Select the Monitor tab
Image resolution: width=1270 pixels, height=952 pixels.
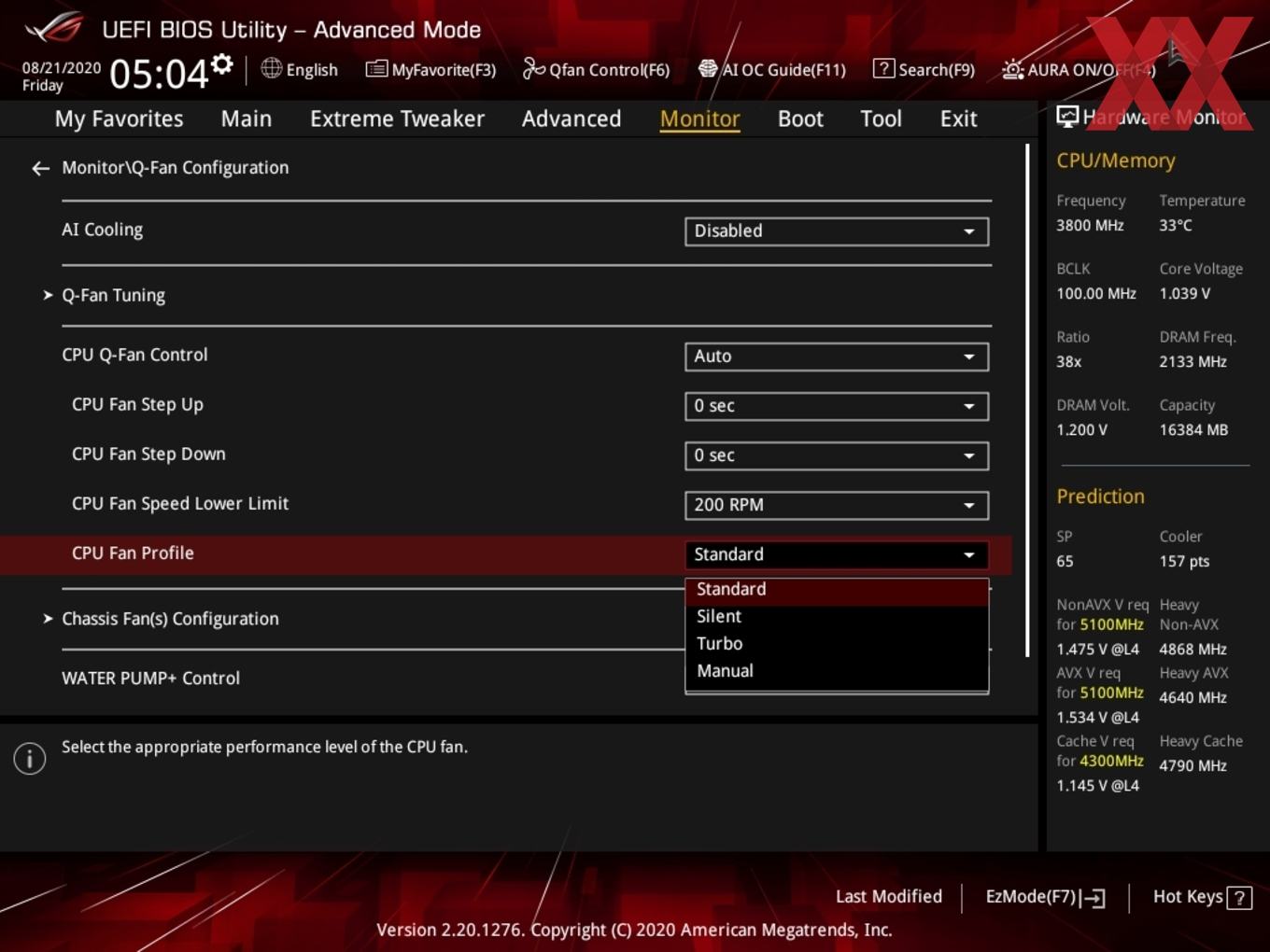pos(699,119)
